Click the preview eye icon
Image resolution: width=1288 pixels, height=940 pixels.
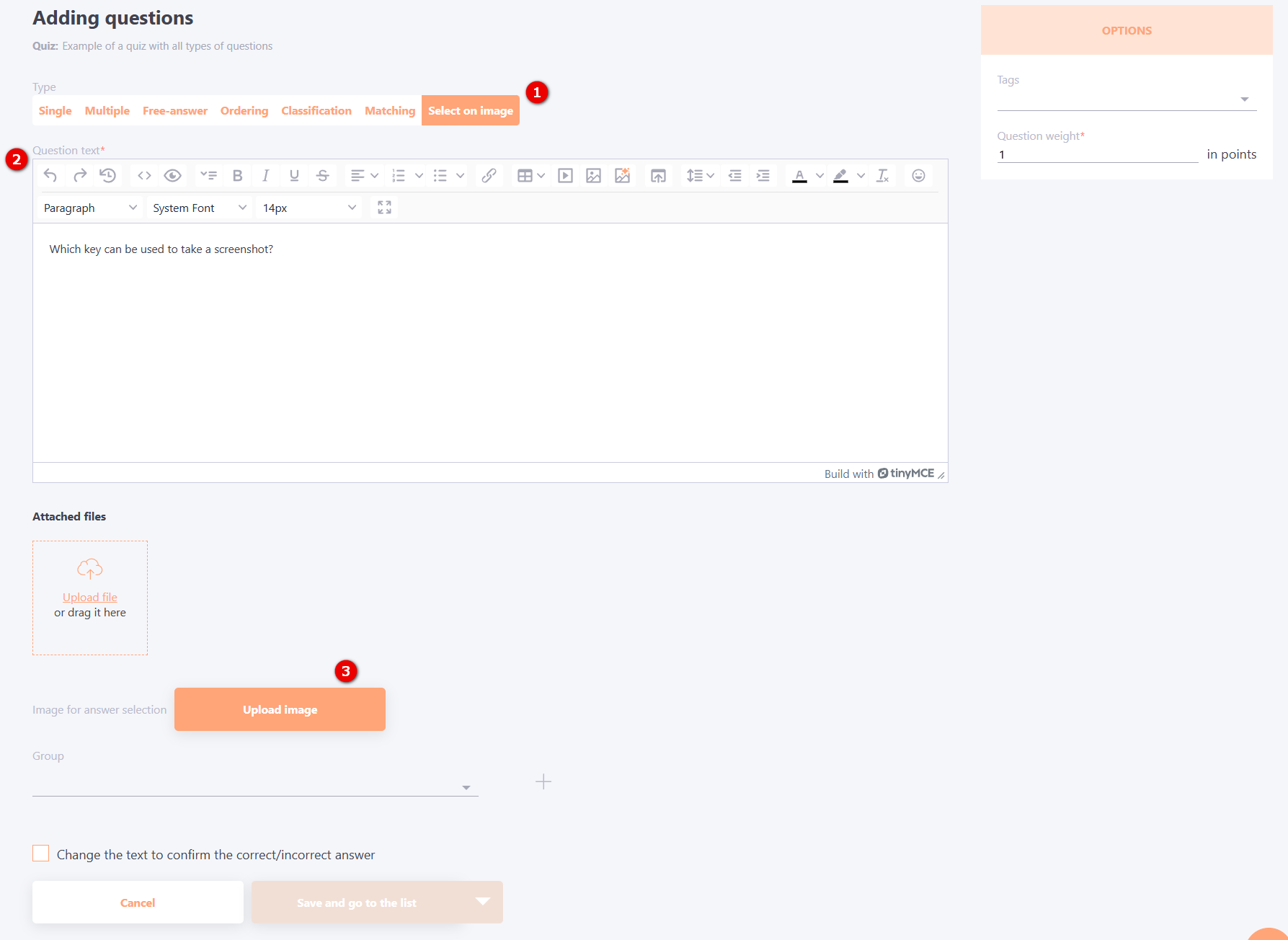[x=172, y=176]
